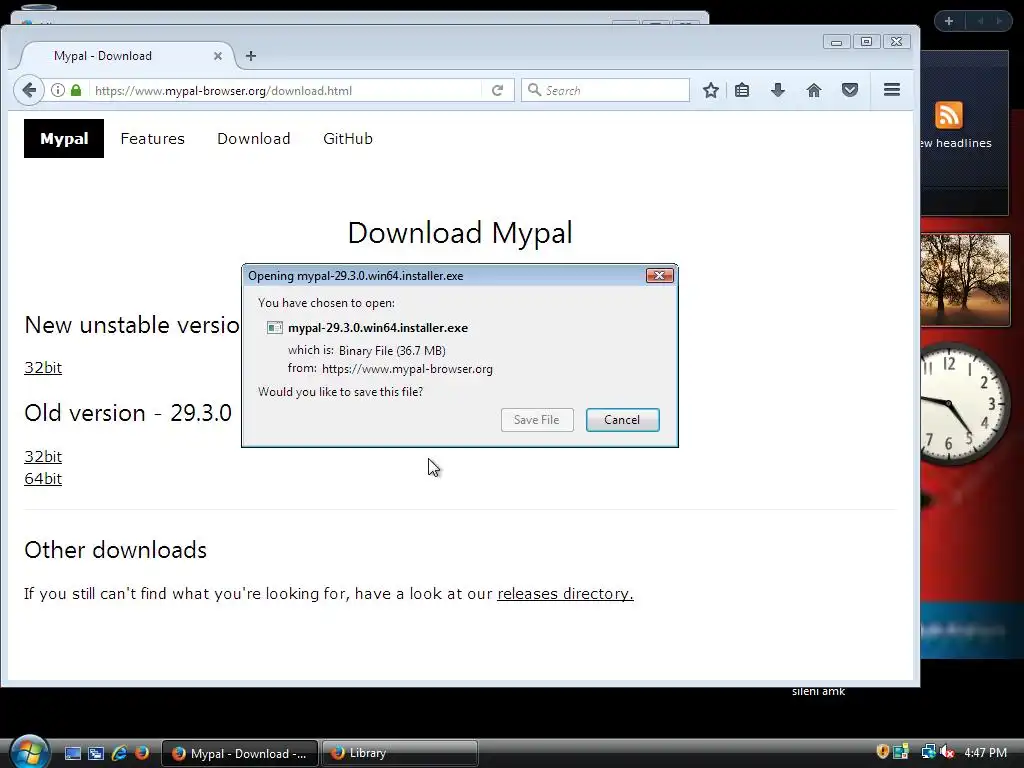This screenshot has width=1024, height=768.
Task: Click the 4:47 PM taskbar clock
Action: (985, 753)
